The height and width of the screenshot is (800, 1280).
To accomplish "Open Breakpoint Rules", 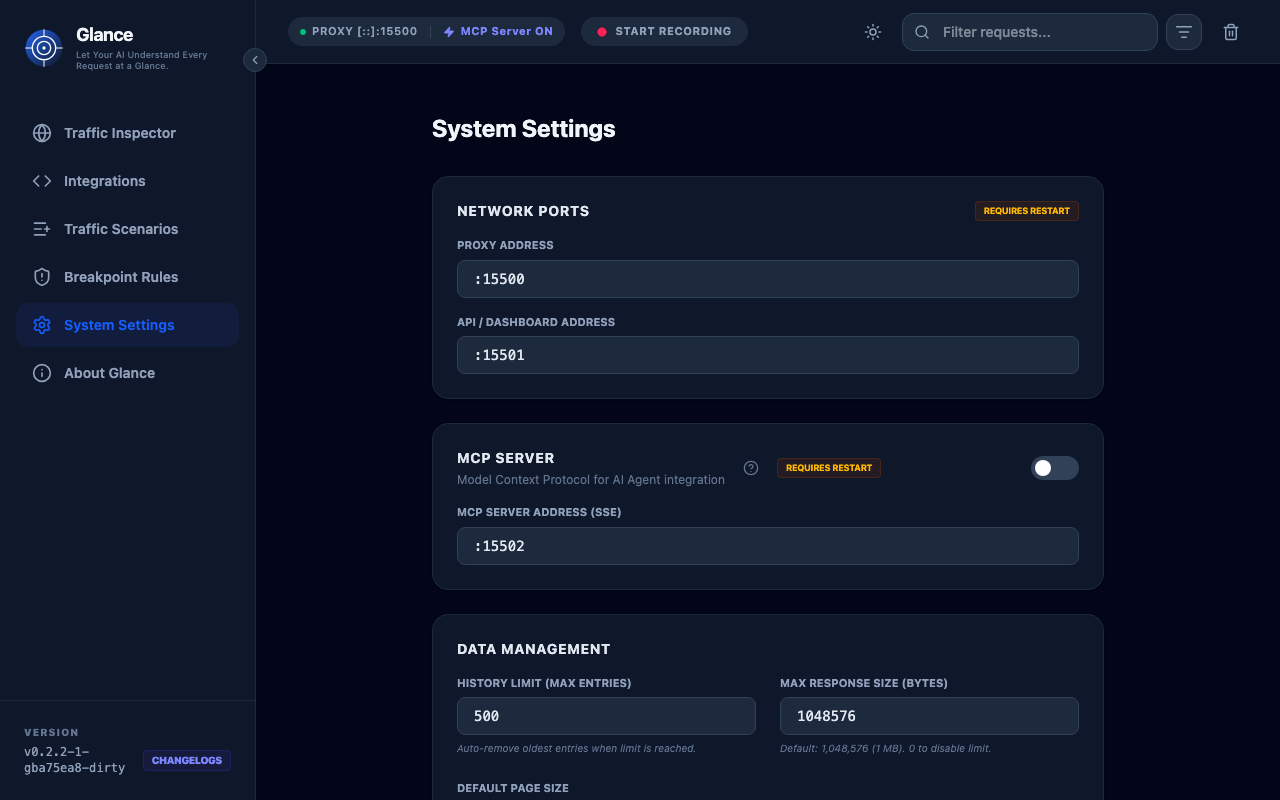I will [x=120, y=276].
